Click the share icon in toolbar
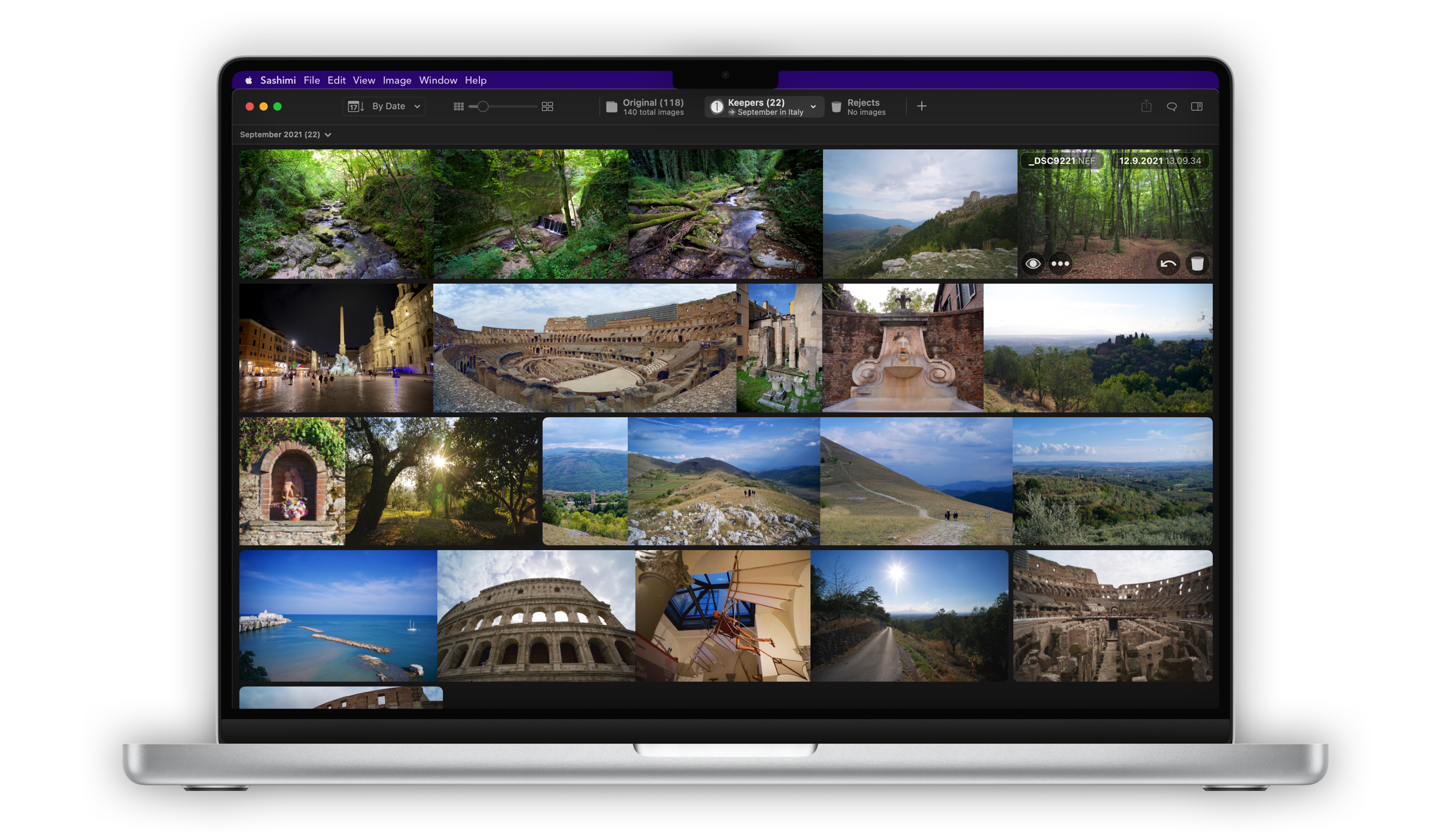Screen dimensions: 1451x840 [x=1146, y=106]
